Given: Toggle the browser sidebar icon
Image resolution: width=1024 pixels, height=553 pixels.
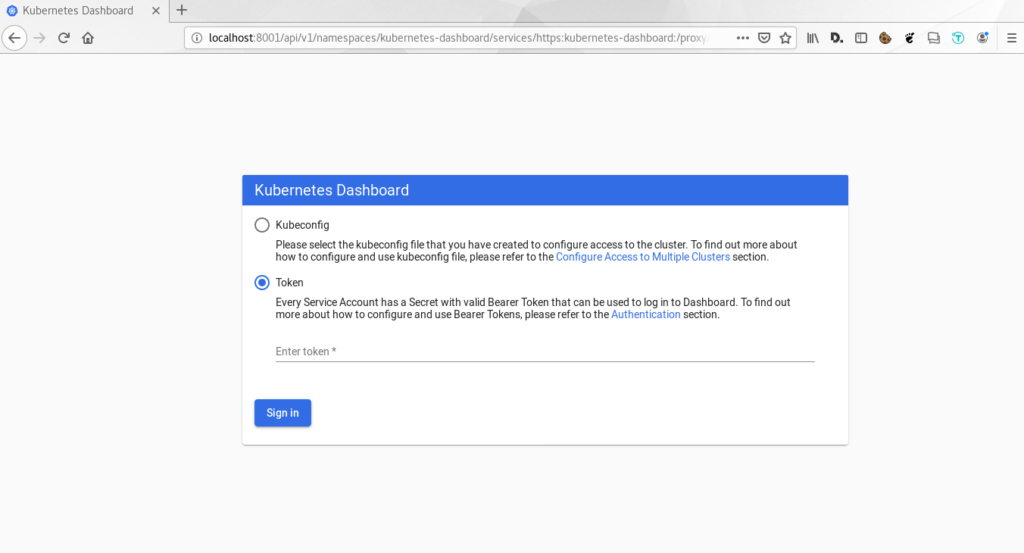Looking at the screenshot, I should coord(861,38).
